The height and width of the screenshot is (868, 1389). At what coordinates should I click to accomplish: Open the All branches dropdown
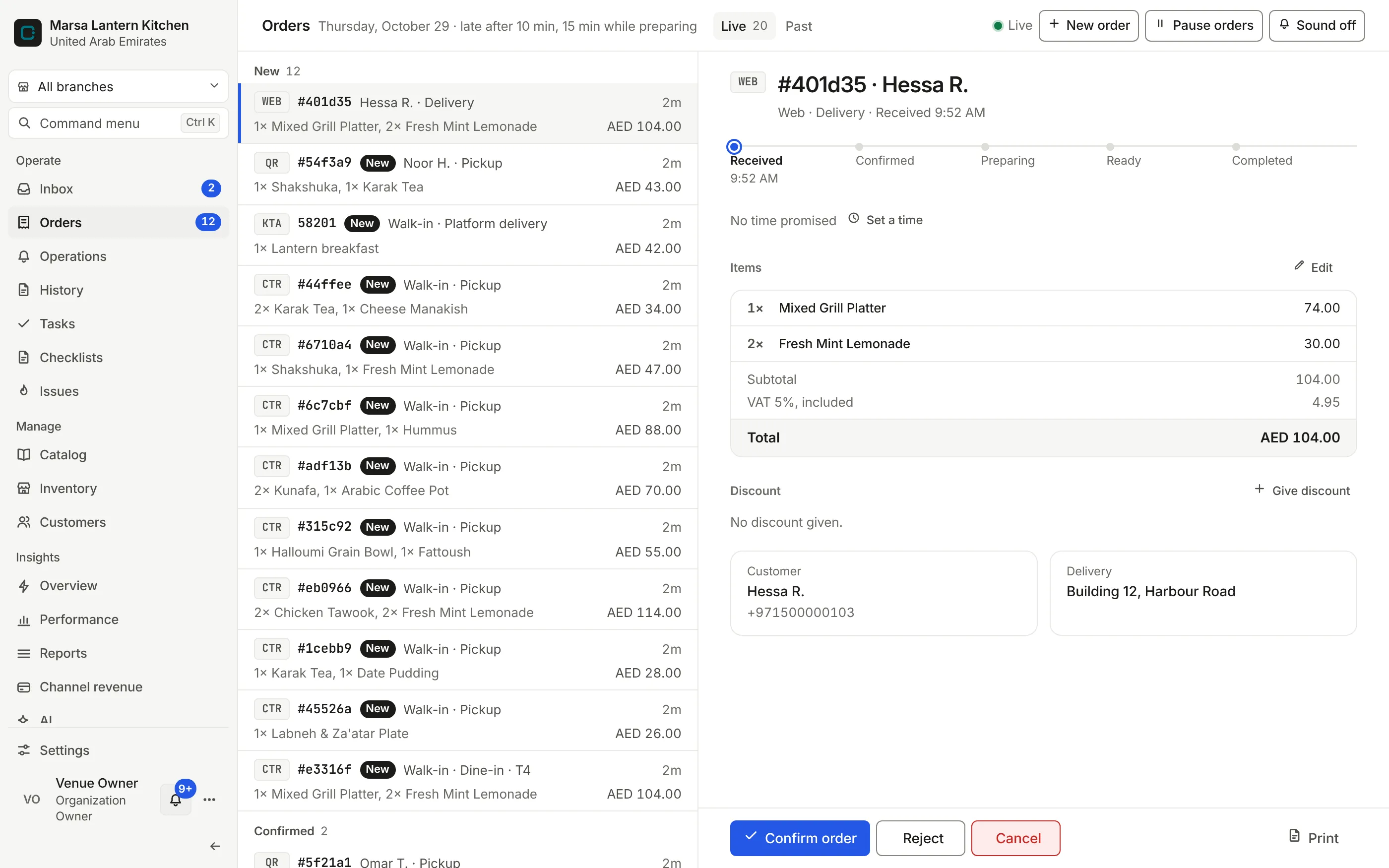click(x=118, y=87)
